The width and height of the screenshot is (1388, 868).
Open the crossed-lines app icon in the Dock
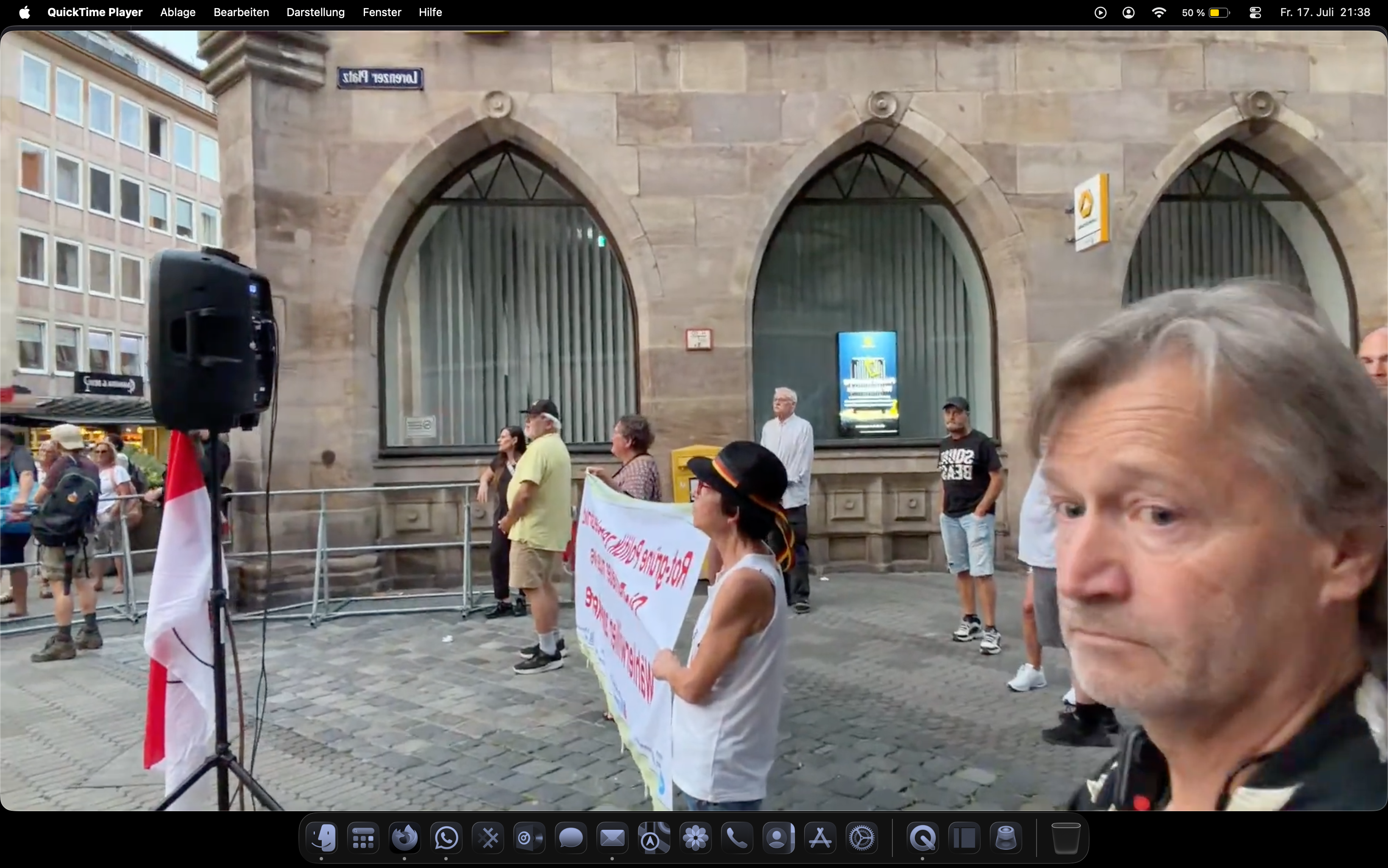[x=489, y=838]
